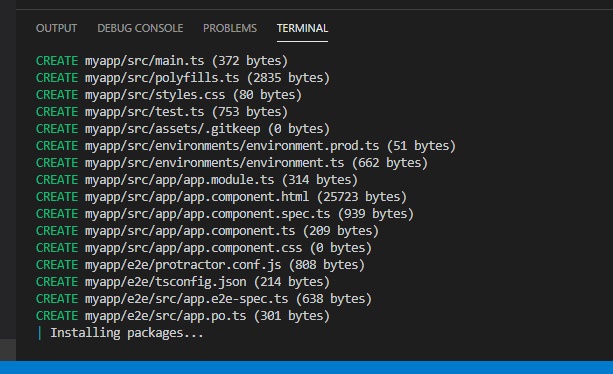
Task: Open the app.module.ts file path
Action: click(179, 180)
